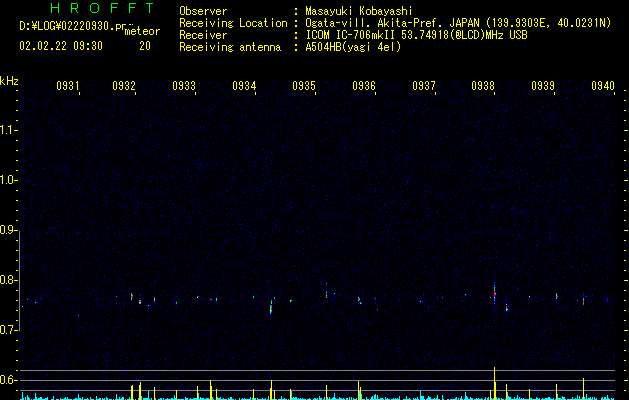Click the 0.9 frequency axis label

point(7,230)
